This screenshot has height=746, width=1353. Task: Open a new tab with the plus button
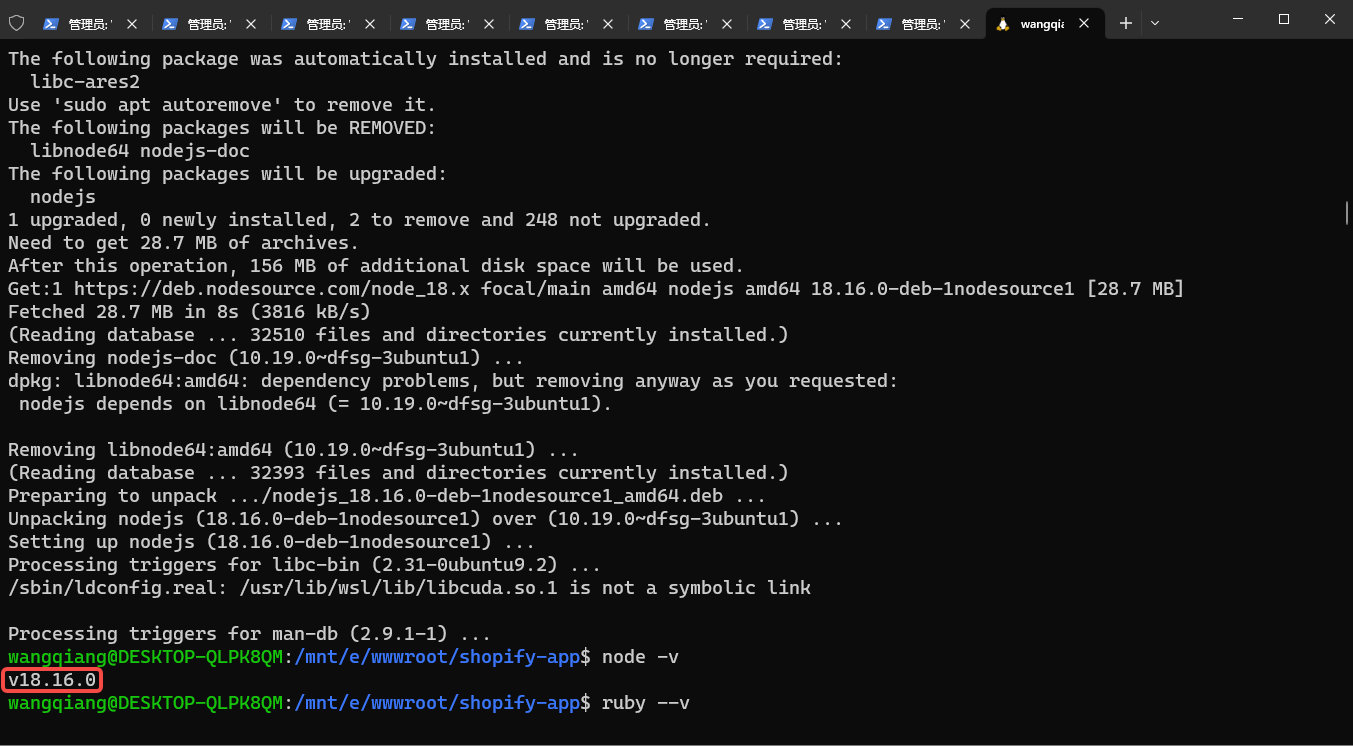[x=1126, y=23]
